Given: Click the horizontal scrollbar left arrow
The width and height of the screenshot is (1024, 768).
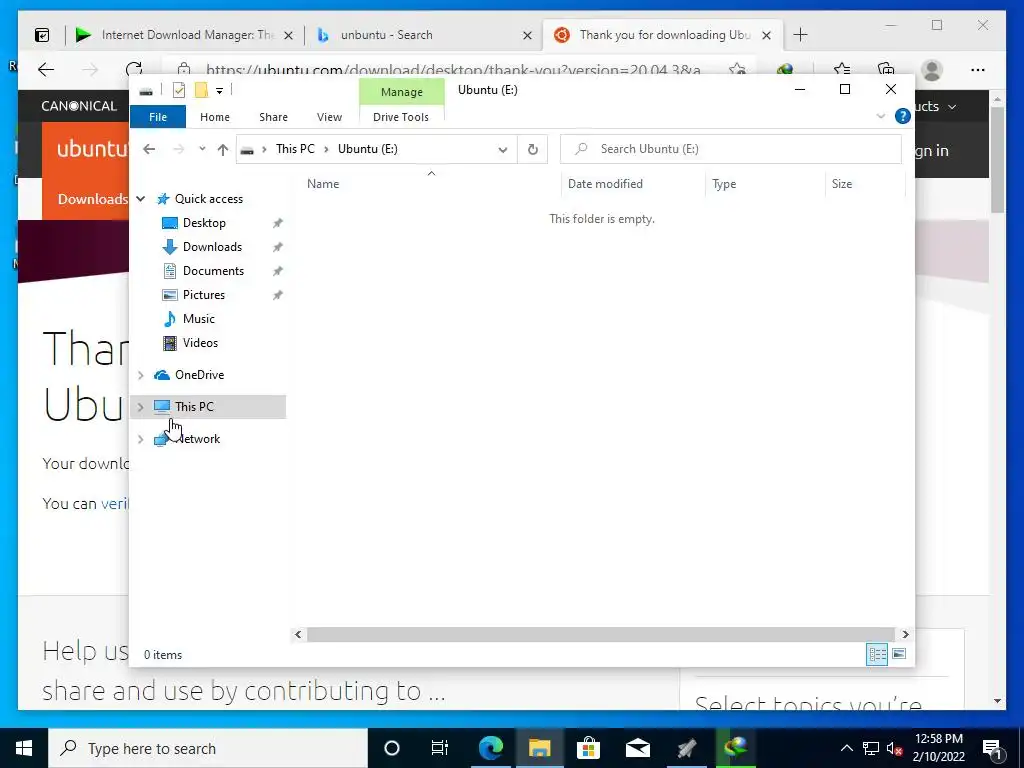Looking at the screenshot, I should [298, 634].
